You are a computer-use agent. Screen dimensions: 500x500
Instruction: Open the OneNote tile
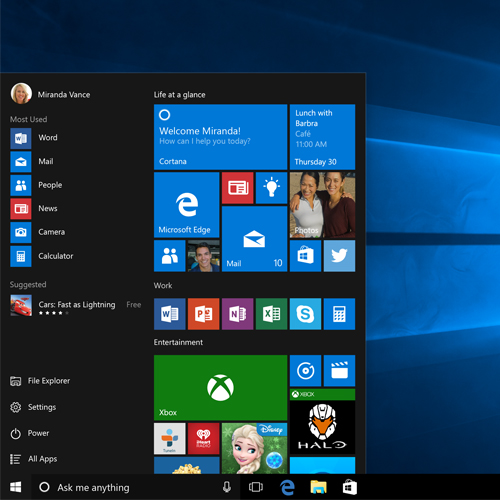(238, 314)
